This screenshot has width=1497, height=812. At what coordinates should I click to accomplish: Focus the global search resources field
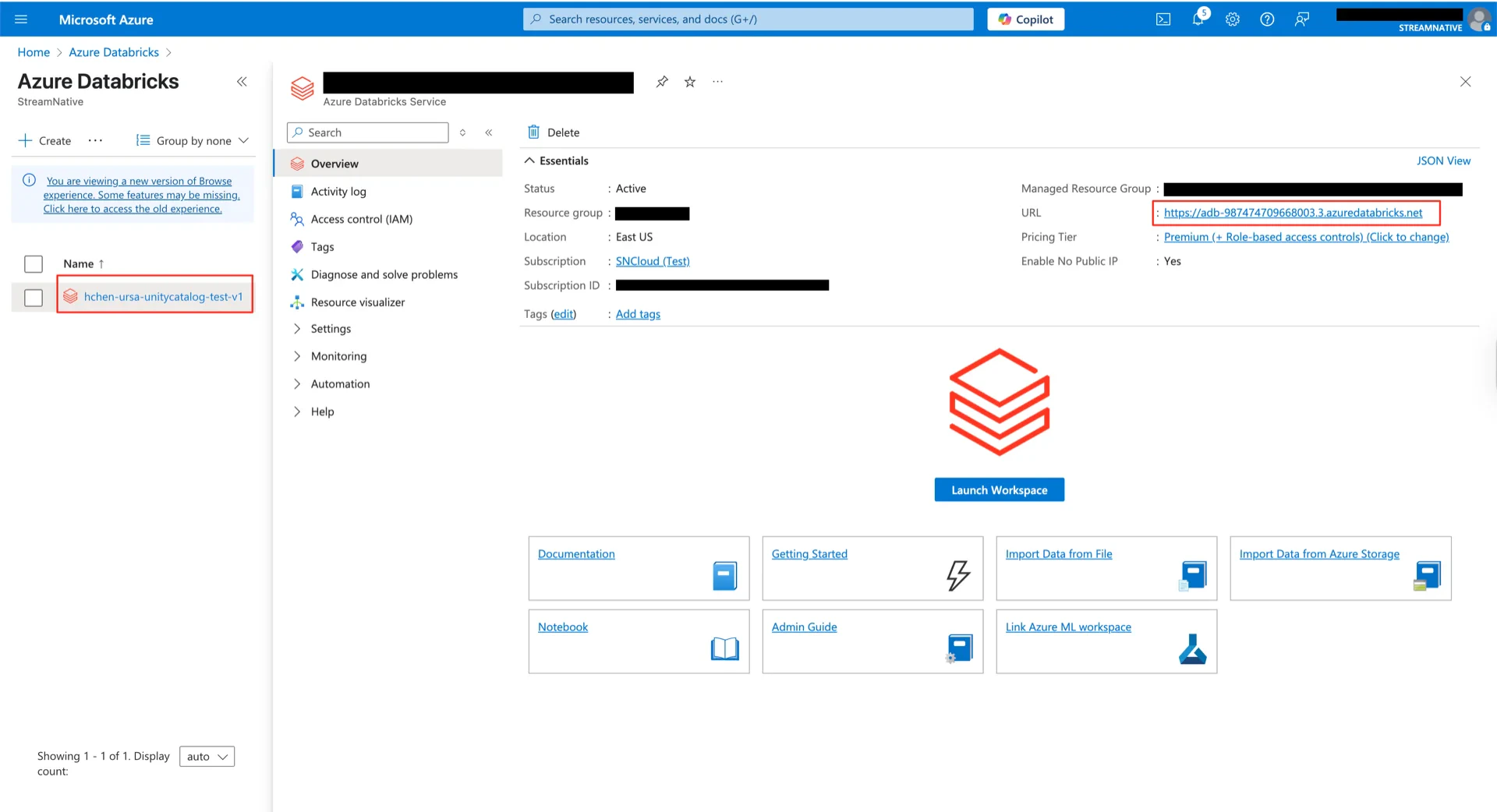coord(748,19)
